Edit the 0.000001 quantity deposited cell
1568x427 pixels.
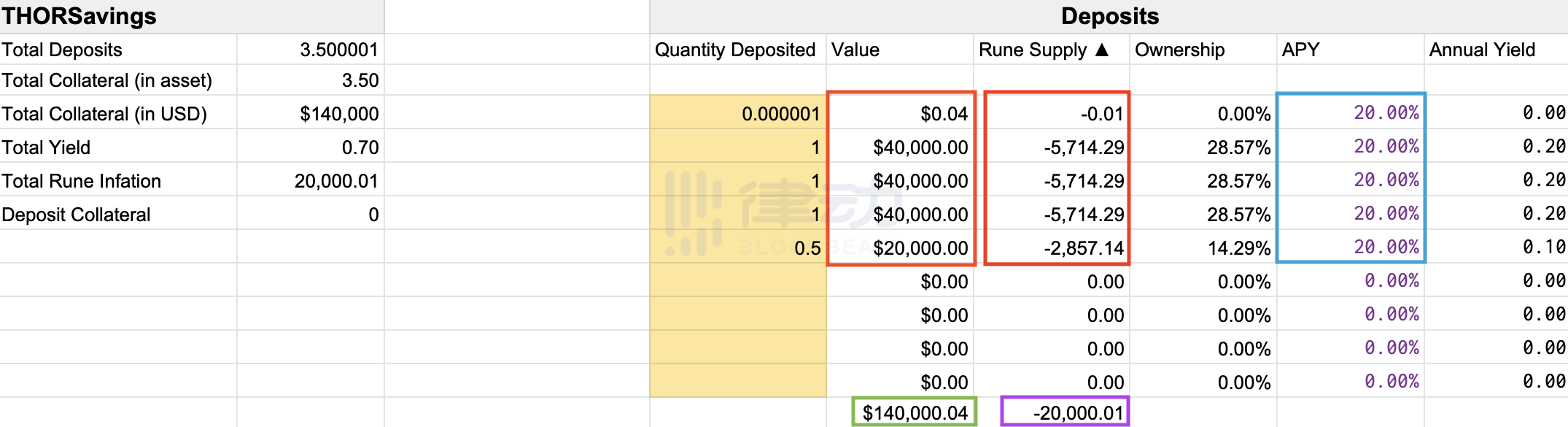[x=738, y=113]
